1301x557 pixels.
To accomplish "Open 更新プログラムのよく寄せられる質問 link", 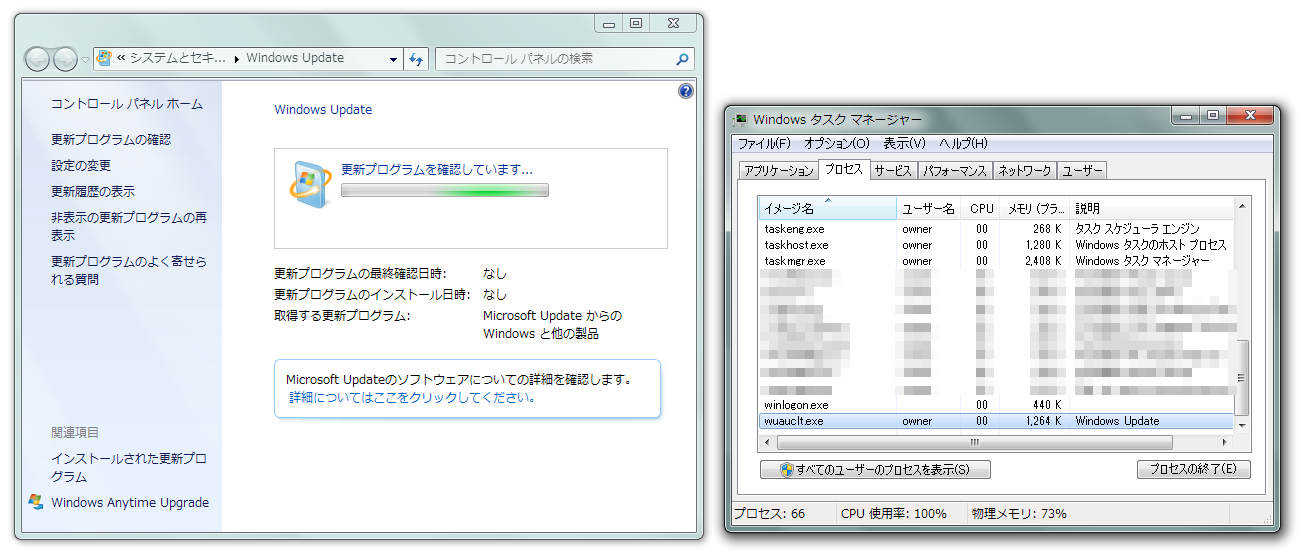I will (129, 270).
